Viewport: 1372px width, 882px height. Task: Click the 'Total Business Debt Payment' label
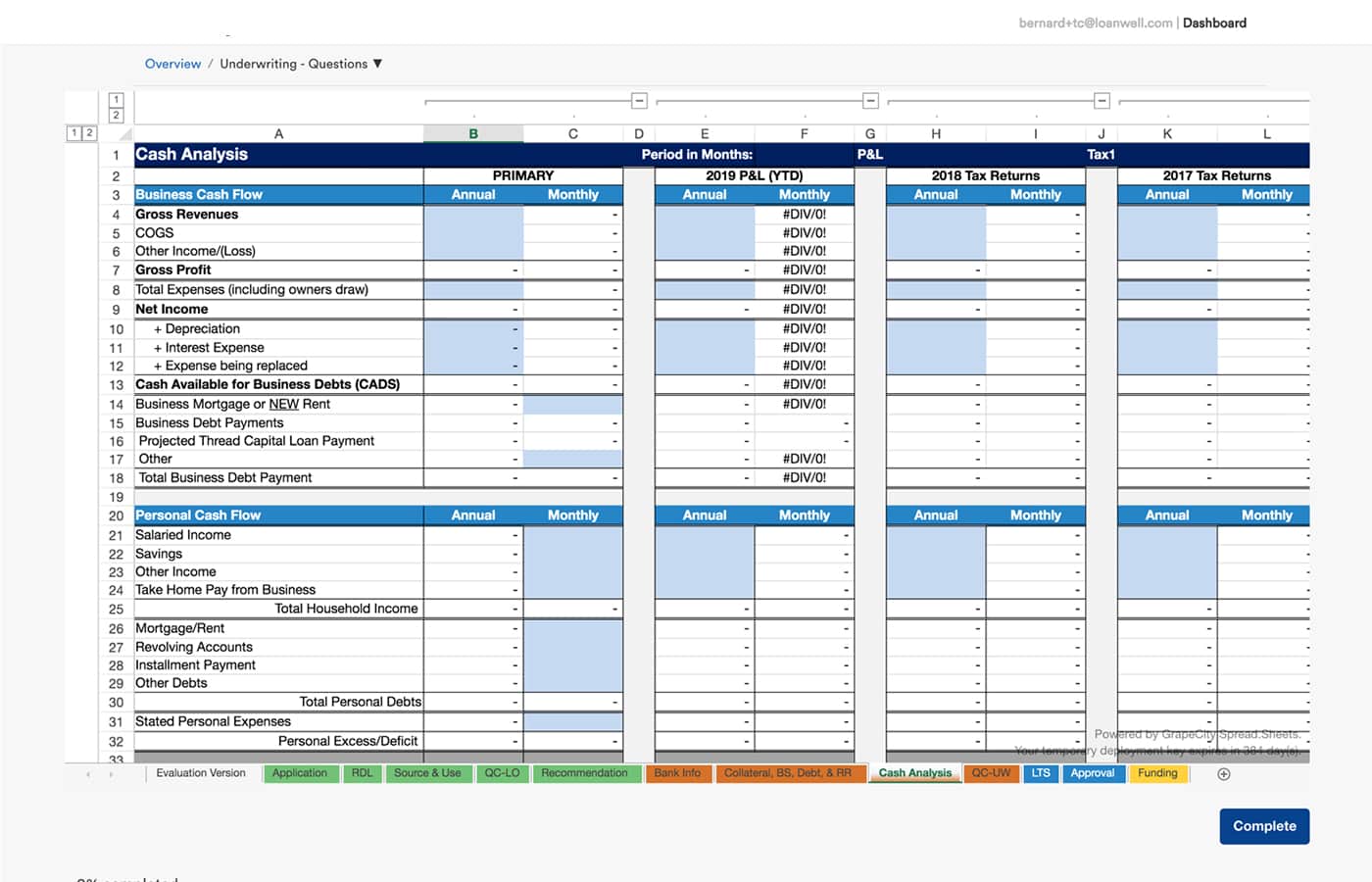[225, 477]
